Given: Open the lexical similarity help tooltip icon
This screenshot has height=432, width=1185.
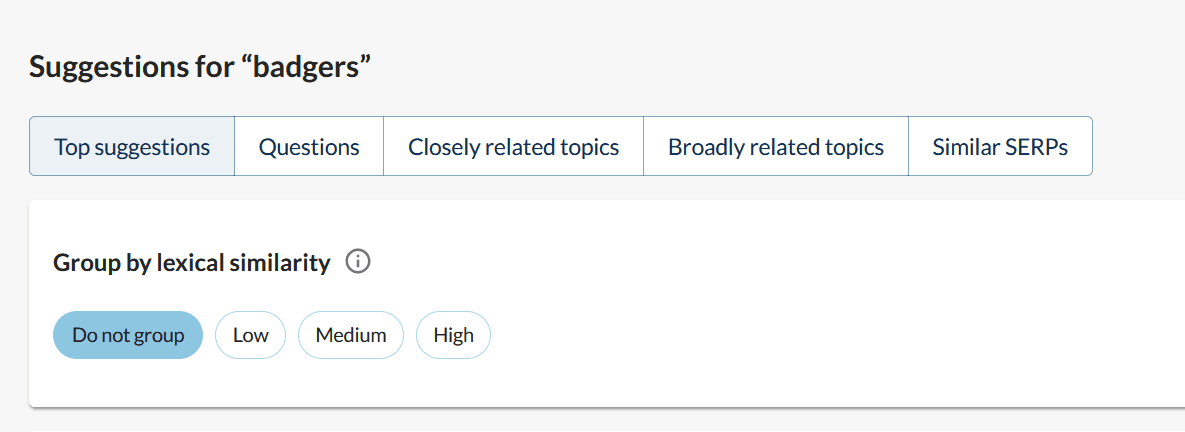Looking at the screenshot, I should (358, 262).
